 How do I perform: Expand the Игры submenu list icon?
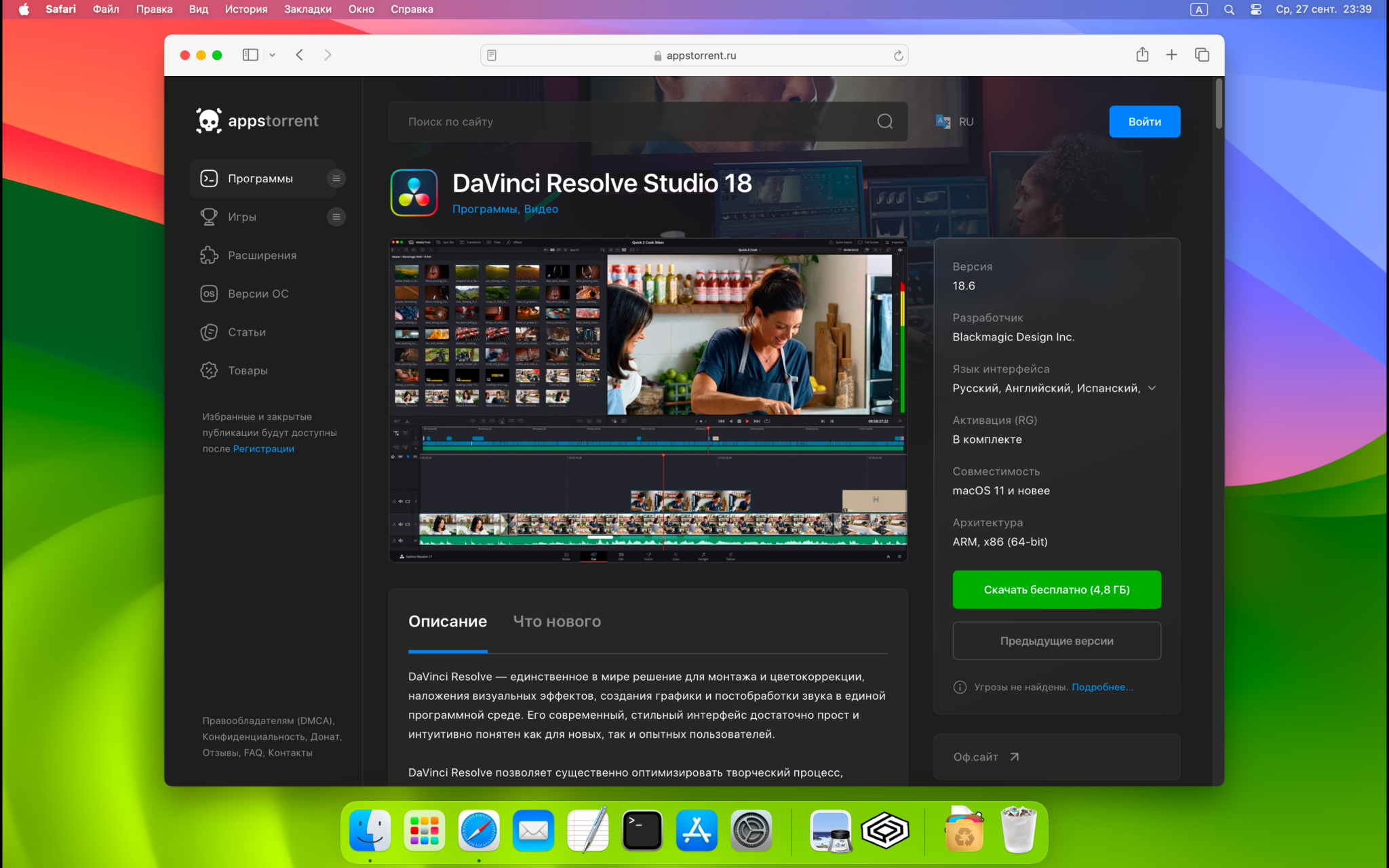coord(336,217)
